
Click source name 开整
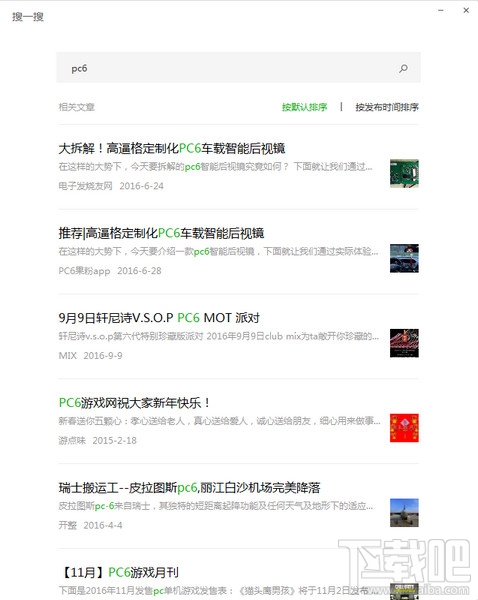[x=67, y=525]
